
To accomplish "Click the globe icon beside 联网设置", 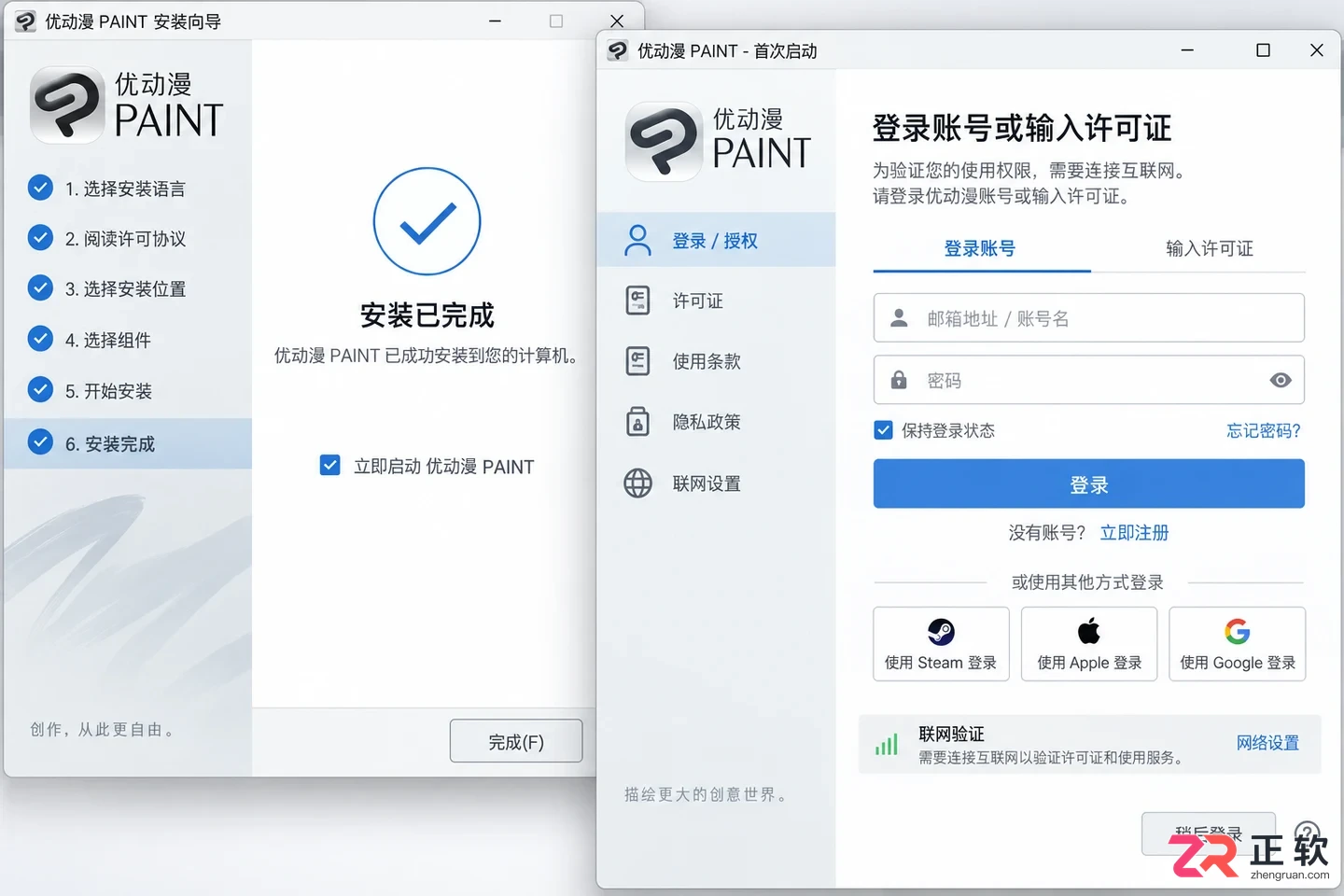I will 638,483.
